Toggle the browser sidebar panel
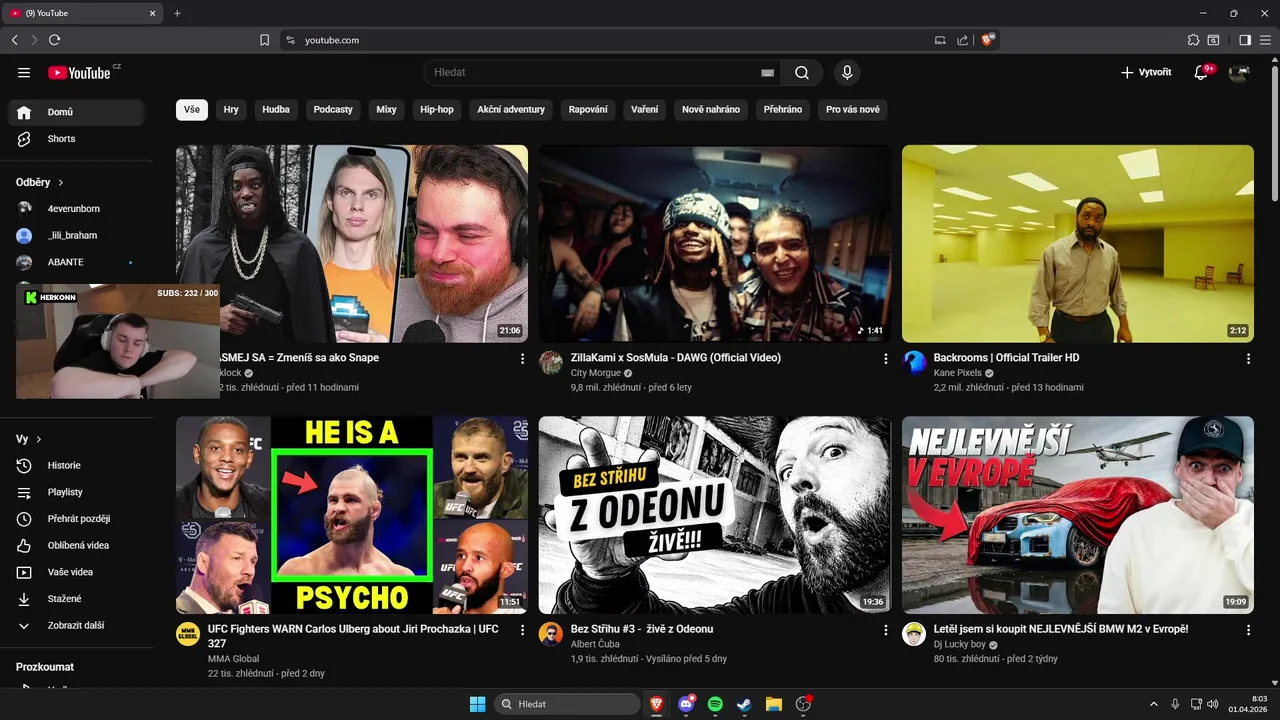 1244,40
